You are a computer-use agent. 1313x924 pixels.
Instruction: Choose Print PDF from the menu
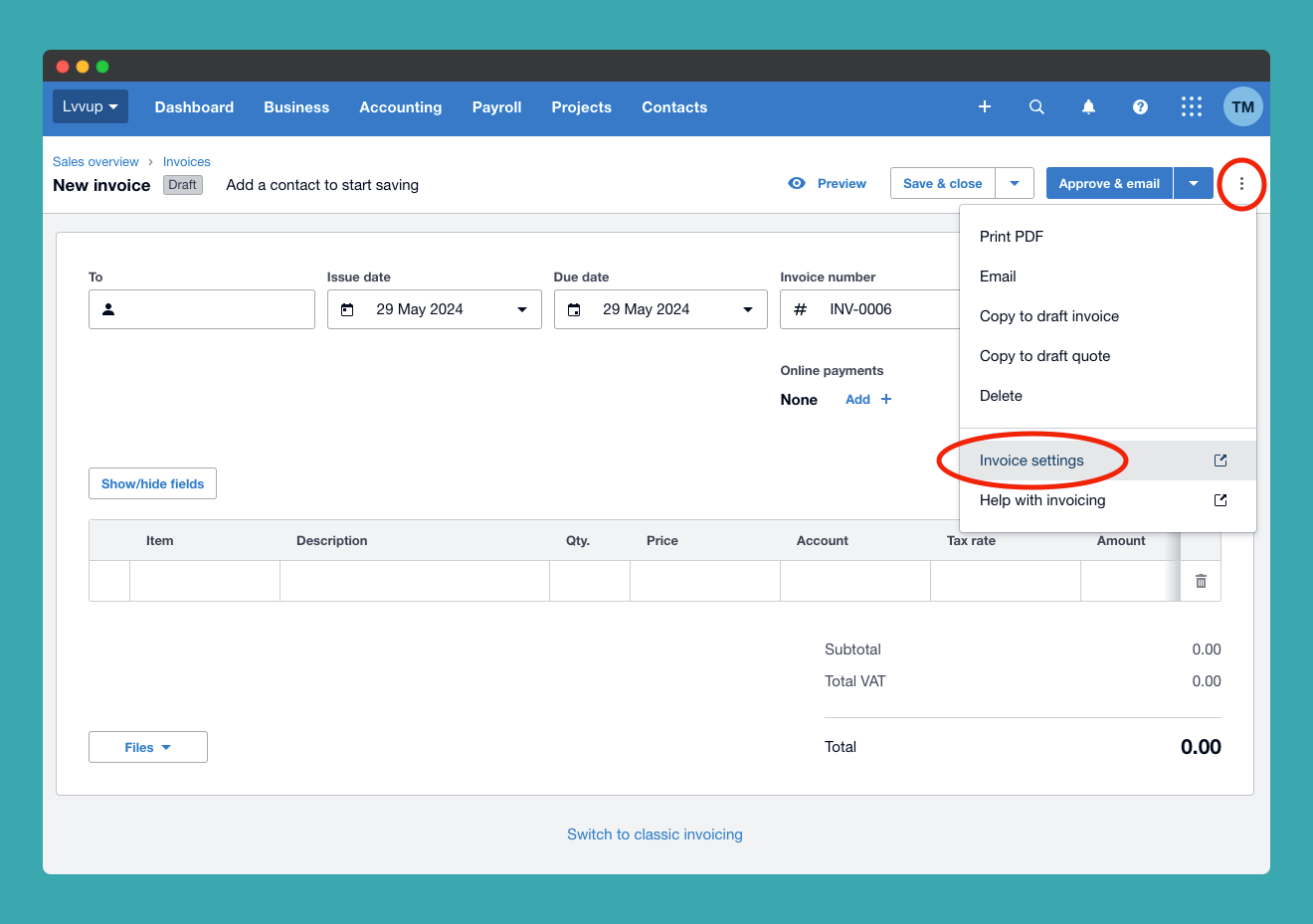click(1011, 236)
